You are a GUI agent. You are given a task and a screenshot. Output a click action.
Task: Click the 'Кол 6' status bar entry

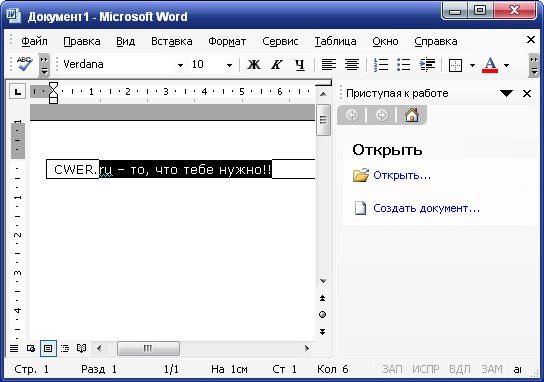332,369
